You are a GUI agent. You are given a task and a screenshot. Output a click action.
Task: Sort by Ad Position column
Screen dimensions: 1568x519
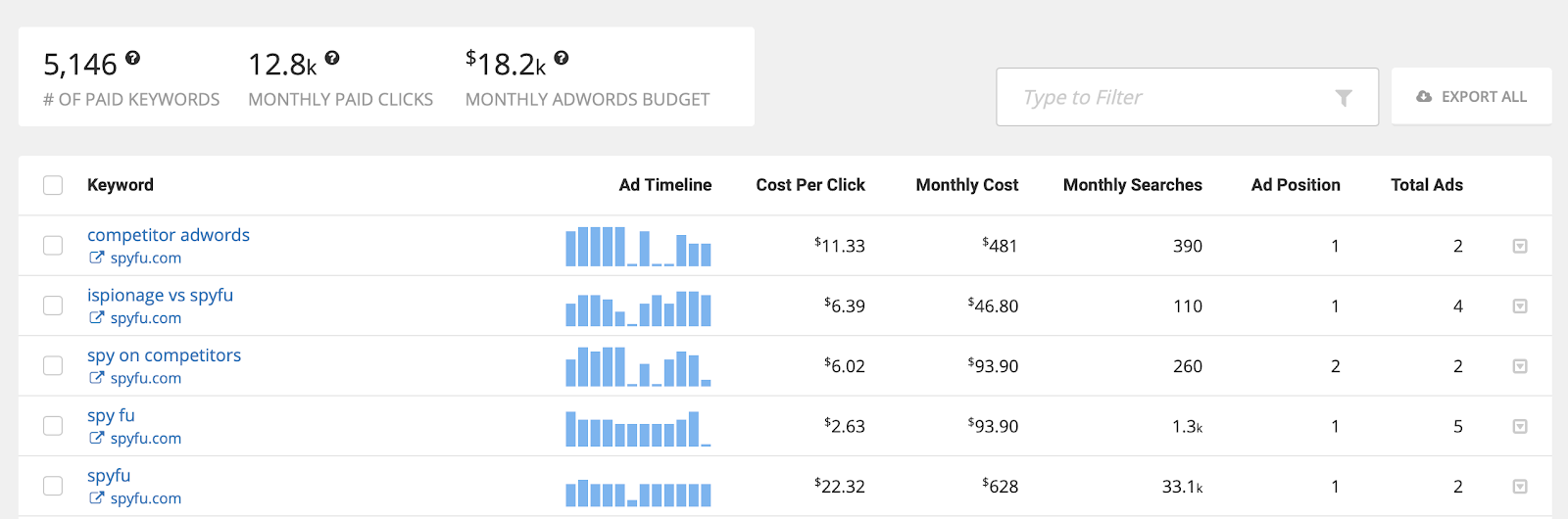point(1296,185)
